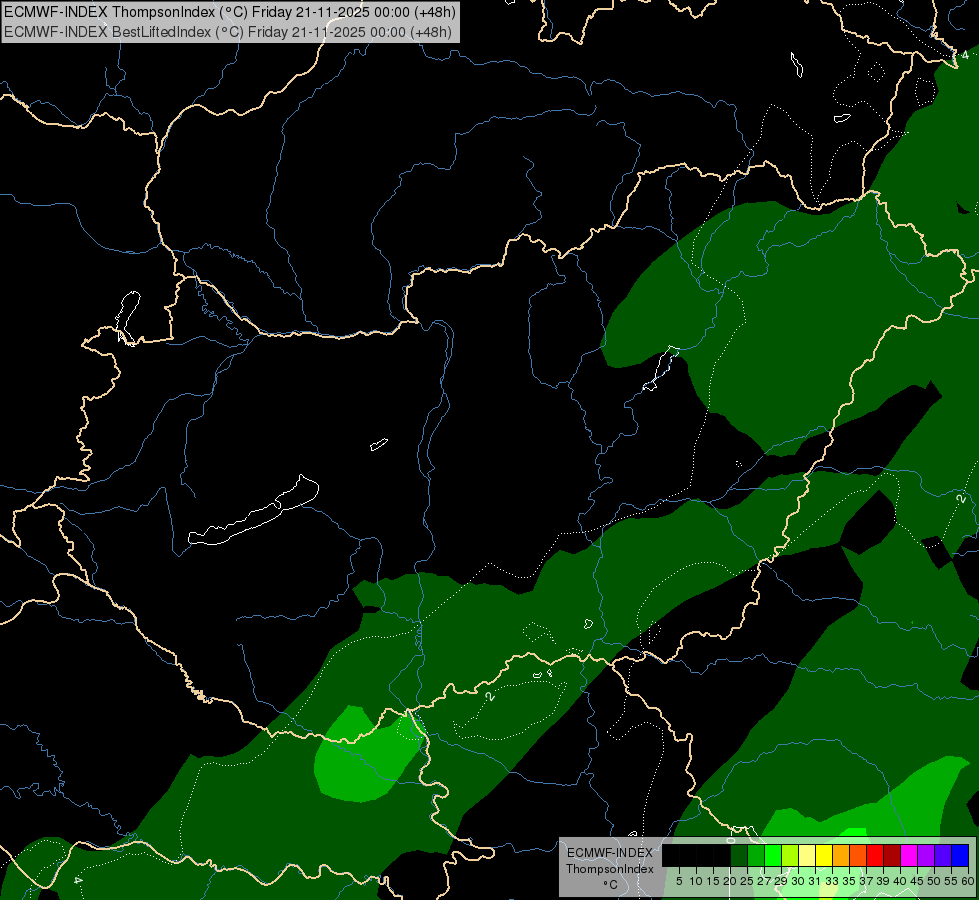Click legend scale value '27'
Viewport: 979px width, 900px height.
pos(764,881)
